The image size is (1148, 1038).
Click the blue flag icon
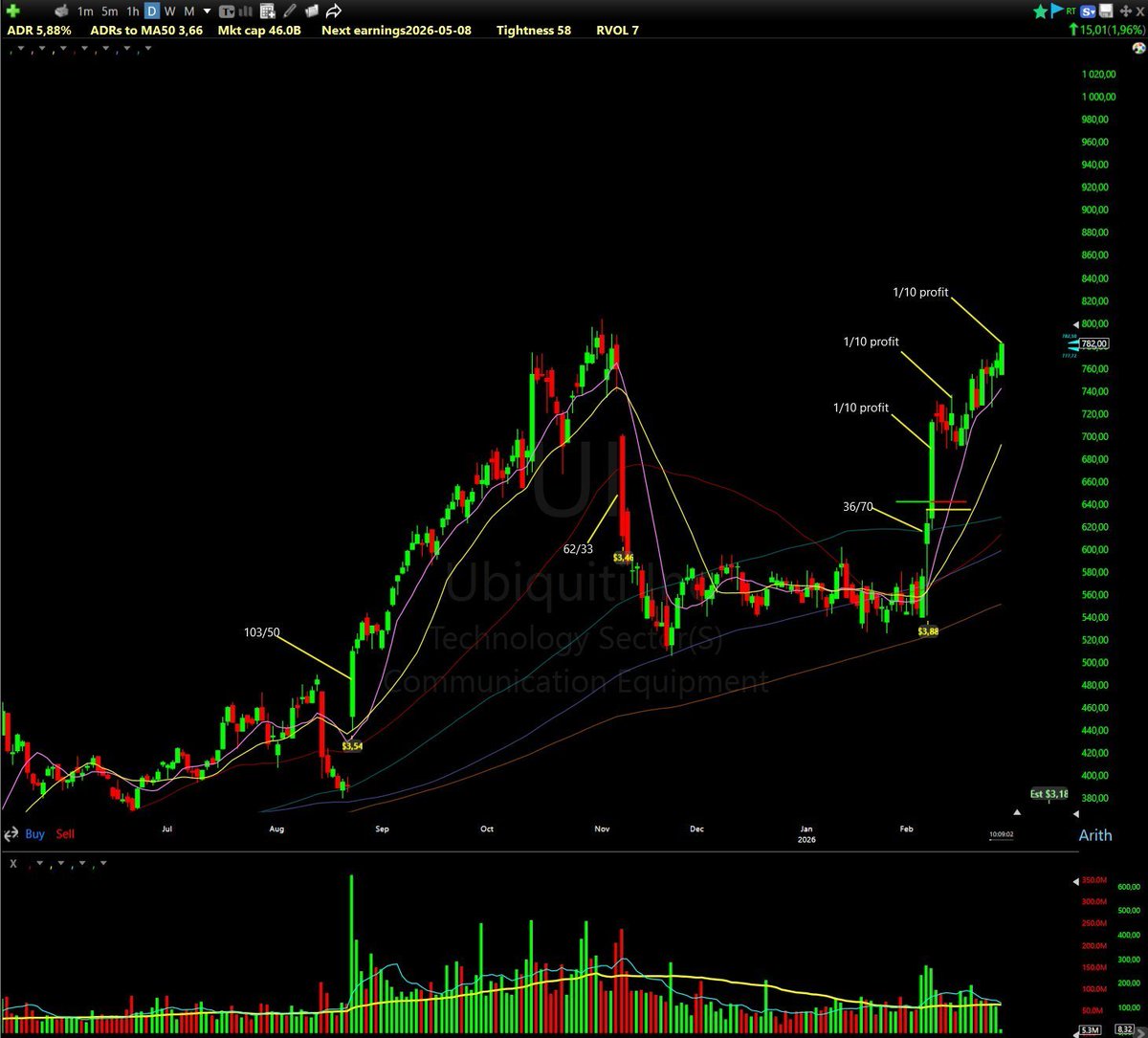1056,11
